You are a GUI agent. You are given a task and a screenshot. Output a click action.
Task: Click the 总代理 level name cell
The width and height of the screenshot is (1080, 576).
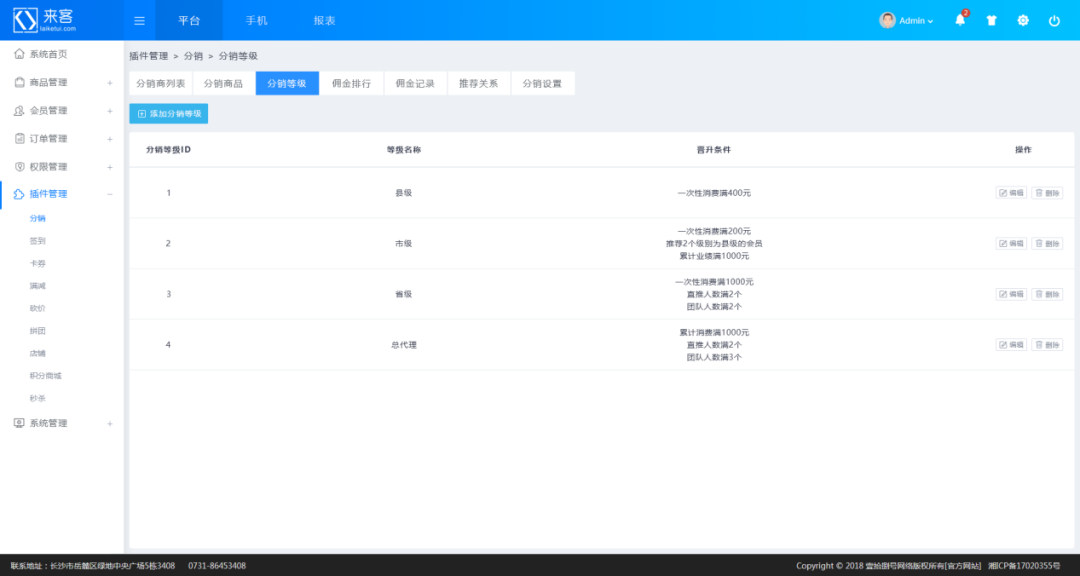[x=404, y=344]
